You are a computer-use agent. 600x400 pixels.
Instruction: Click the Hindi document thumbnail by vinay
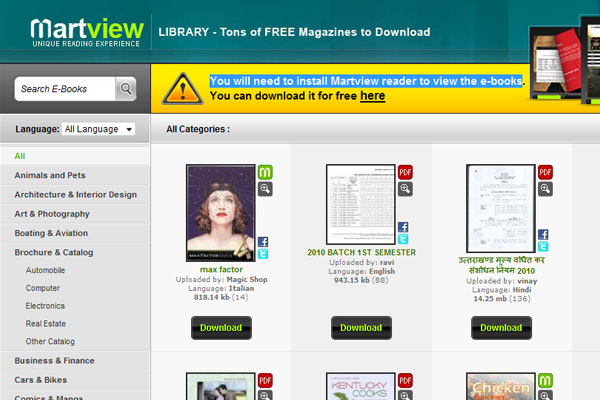pyautogui.click(x=501, y=208)
